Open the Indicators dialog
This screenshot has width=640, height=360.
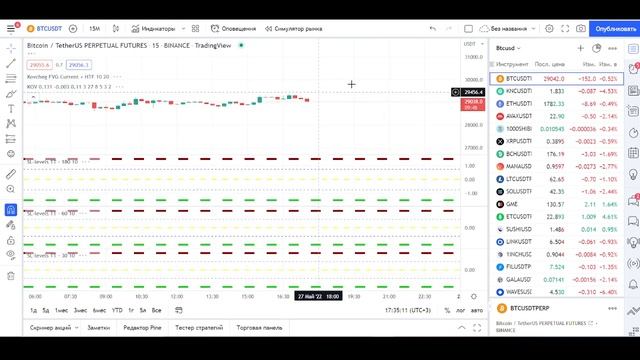(153, 29)
